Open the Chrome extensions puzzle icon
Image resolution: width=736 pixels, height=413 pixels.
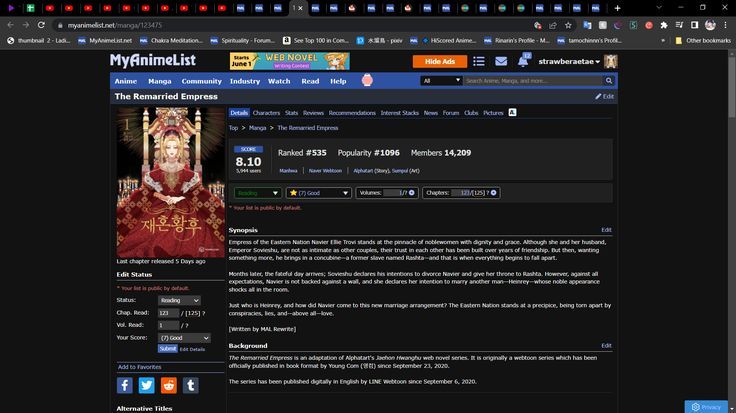(664, 25)
